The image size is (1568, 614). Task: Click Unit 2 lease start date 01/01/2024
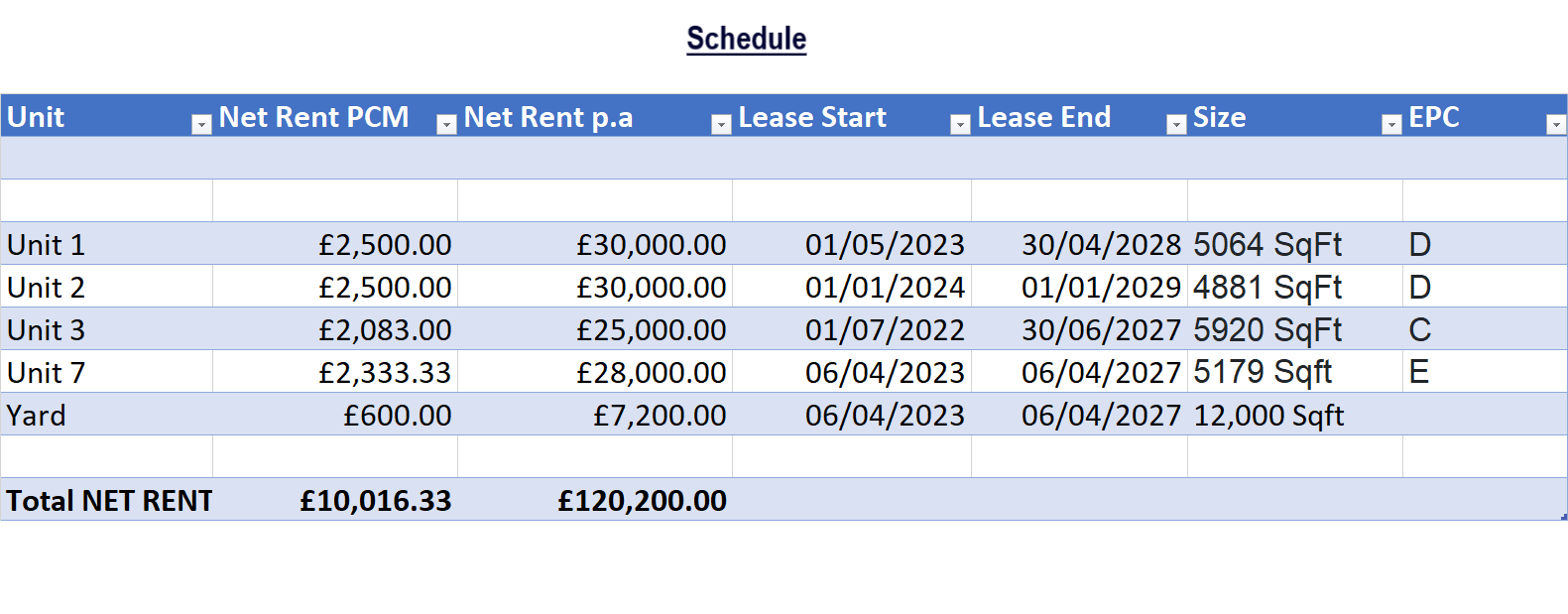coord(884,287)
